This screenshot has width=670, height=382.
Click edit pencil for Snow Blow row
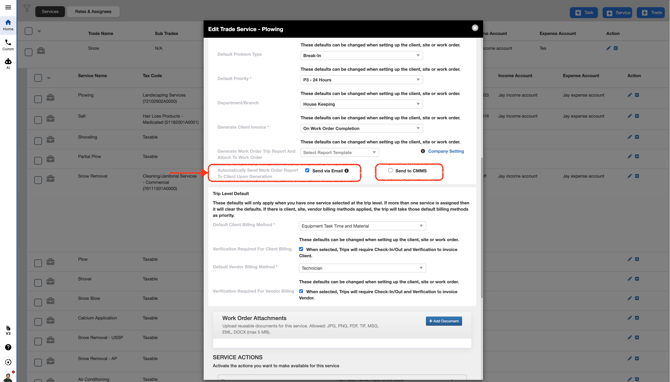629,298
